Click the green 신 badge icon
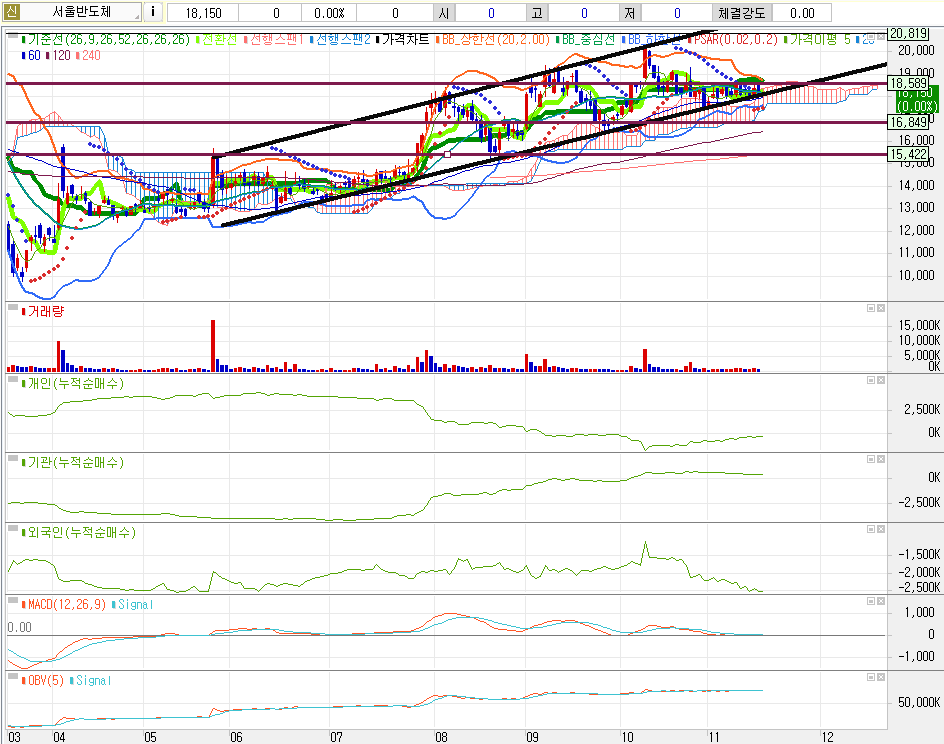This screenshot has height=744, width=944. pos(11,11)
